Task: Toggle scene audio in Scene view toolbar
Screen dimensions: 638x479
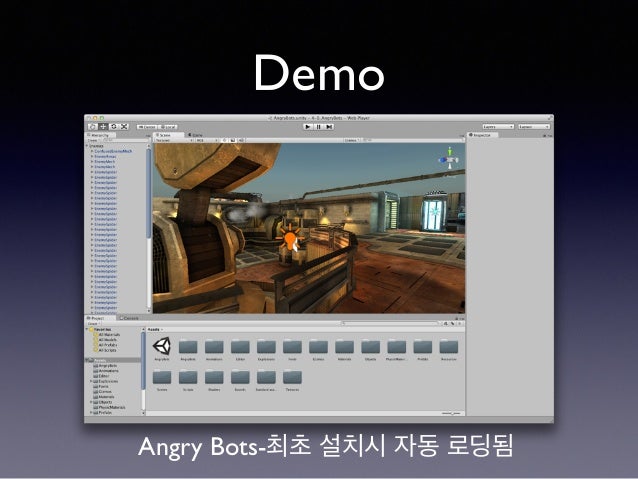Action: [241, 140]
